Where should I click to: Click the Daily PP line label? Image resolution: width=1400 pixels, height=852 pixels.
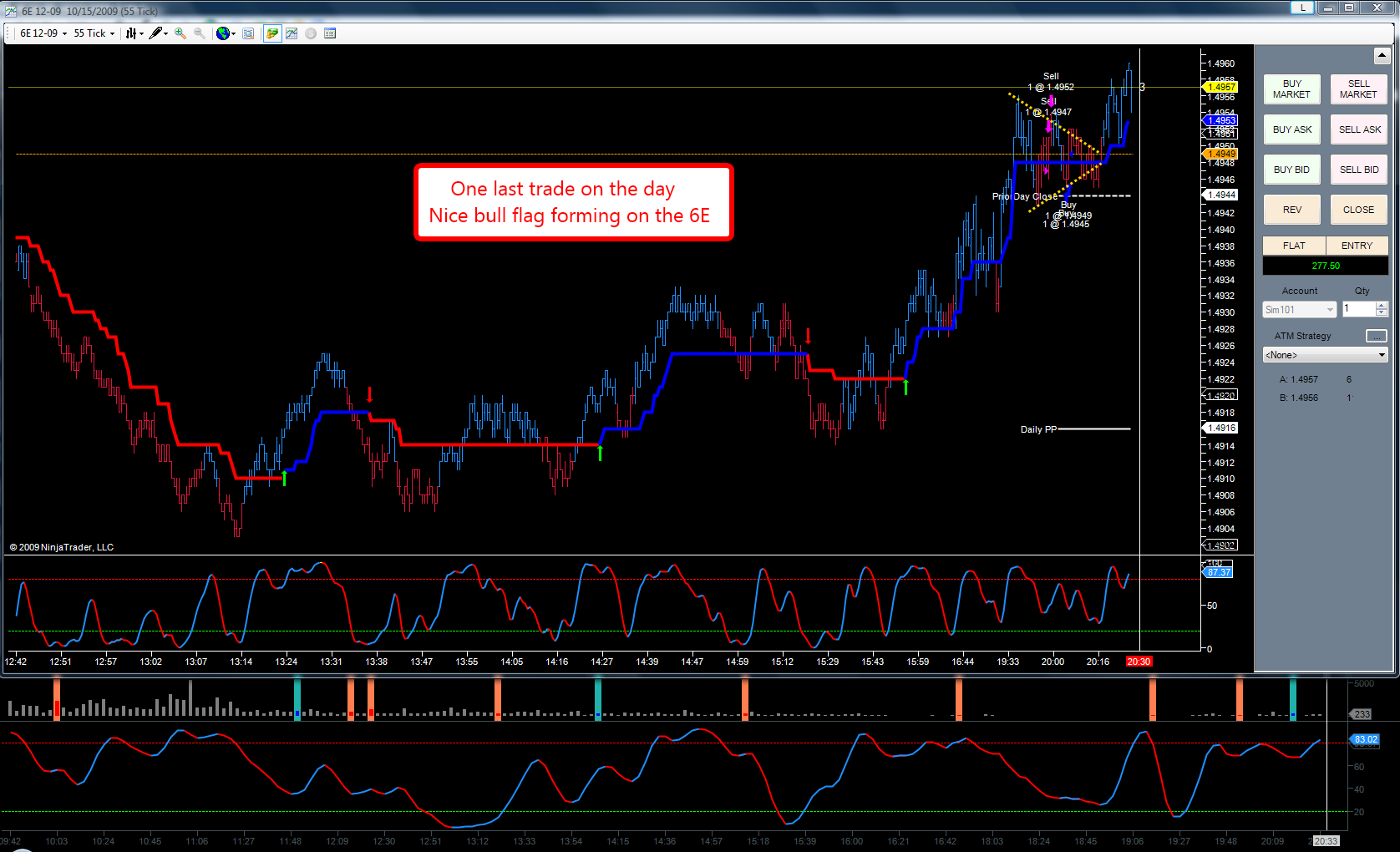click(x=1038, y=429)
